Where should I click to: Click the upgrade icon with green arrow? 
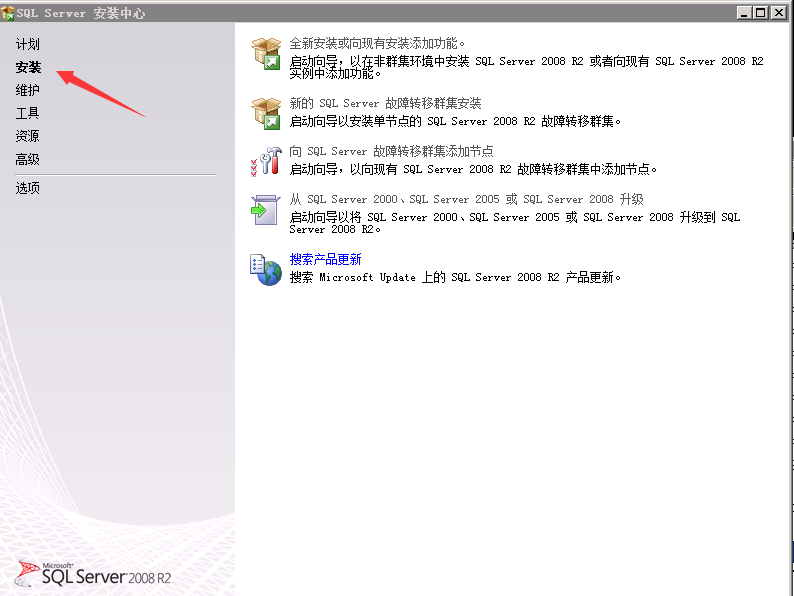(265, 210)
